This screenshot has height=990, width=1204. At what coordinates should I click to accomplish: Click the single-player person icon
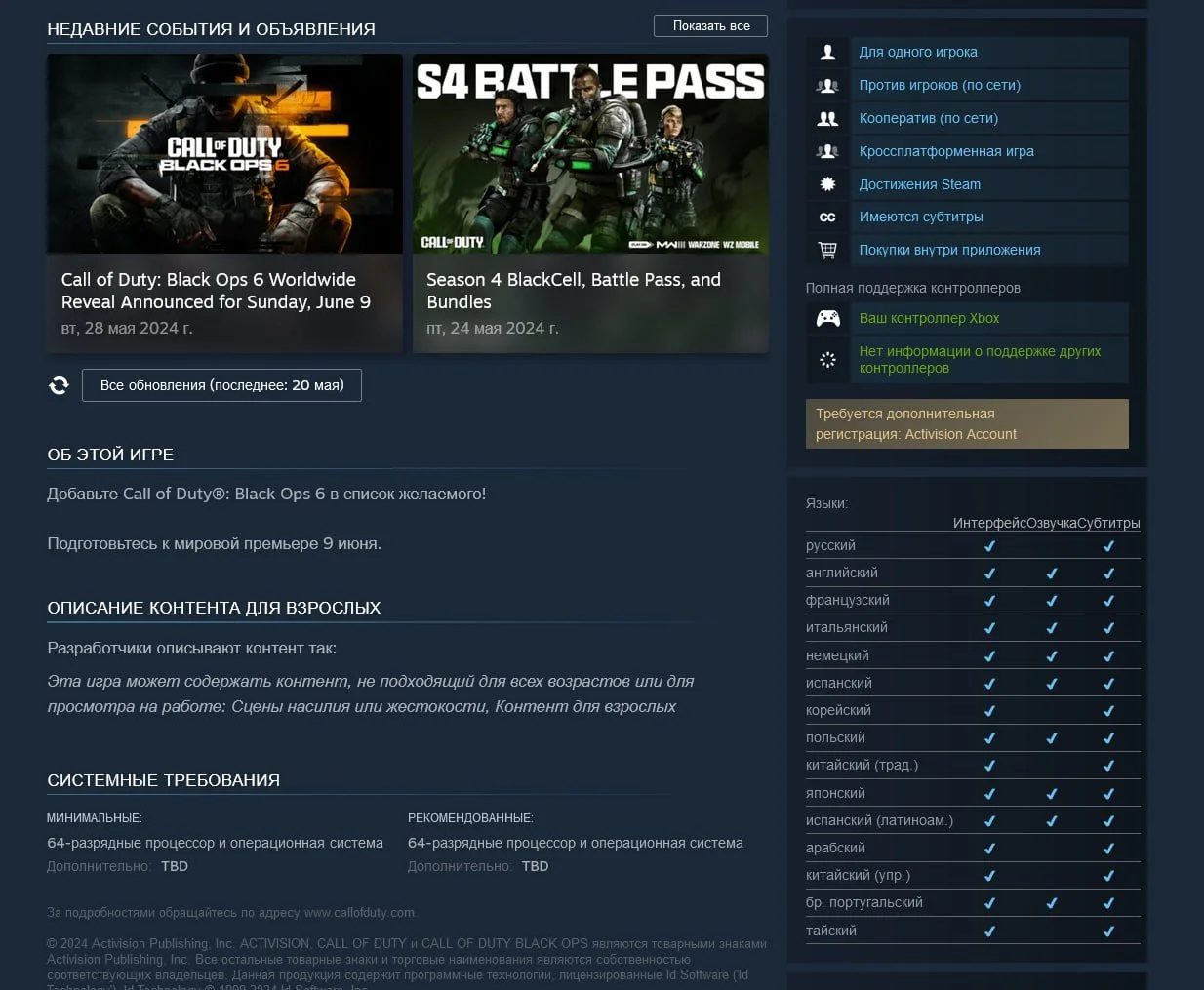tap(827, 53)
